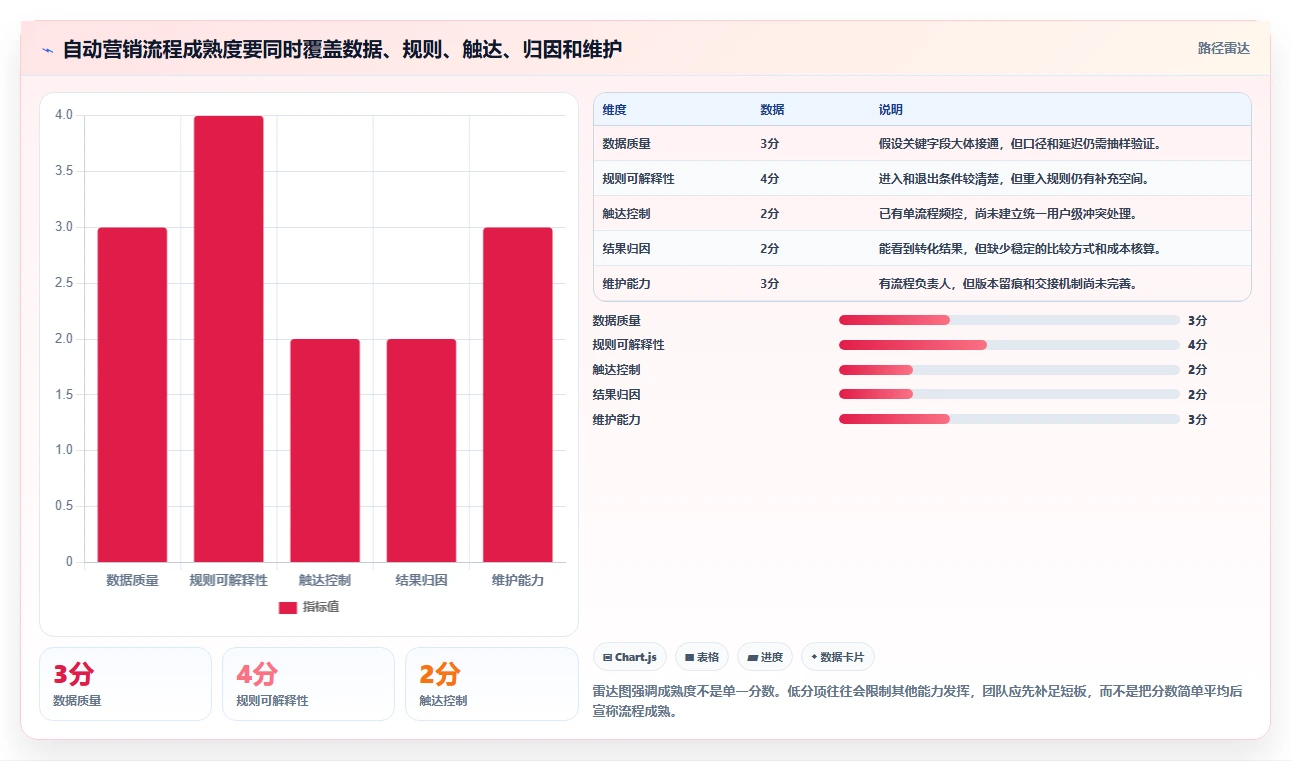Click the 数据质量 progress bar
Image resolution: width=1291 pixels, height=761 pixels.
tap(1010, 320)
